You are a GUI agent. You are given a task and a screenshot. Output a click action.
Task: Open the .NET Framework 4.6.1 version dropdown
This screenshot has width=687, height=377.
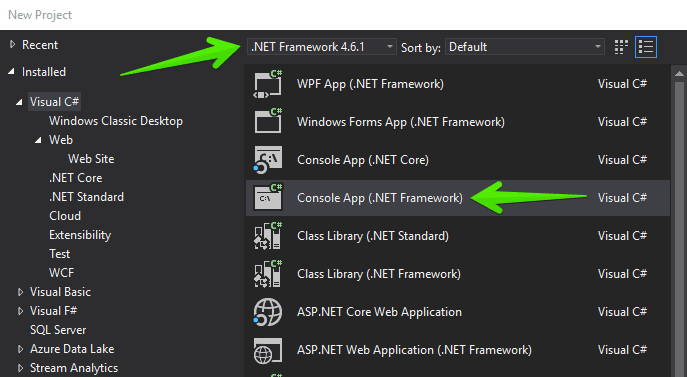point(322,46)
